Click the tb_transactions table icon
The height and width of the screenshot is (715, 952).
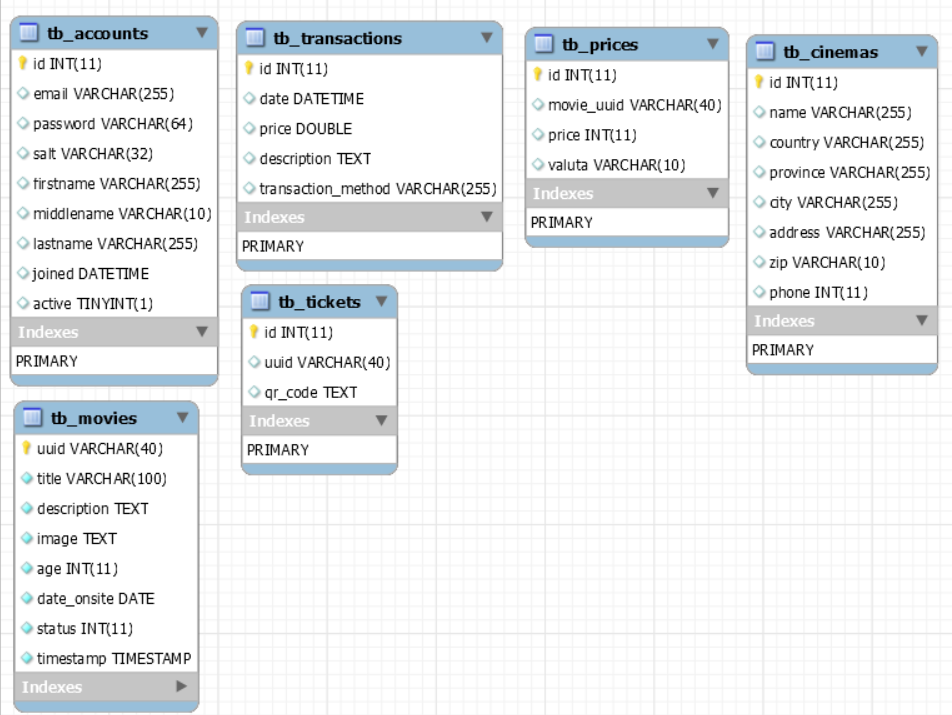(x=256, y=39)
